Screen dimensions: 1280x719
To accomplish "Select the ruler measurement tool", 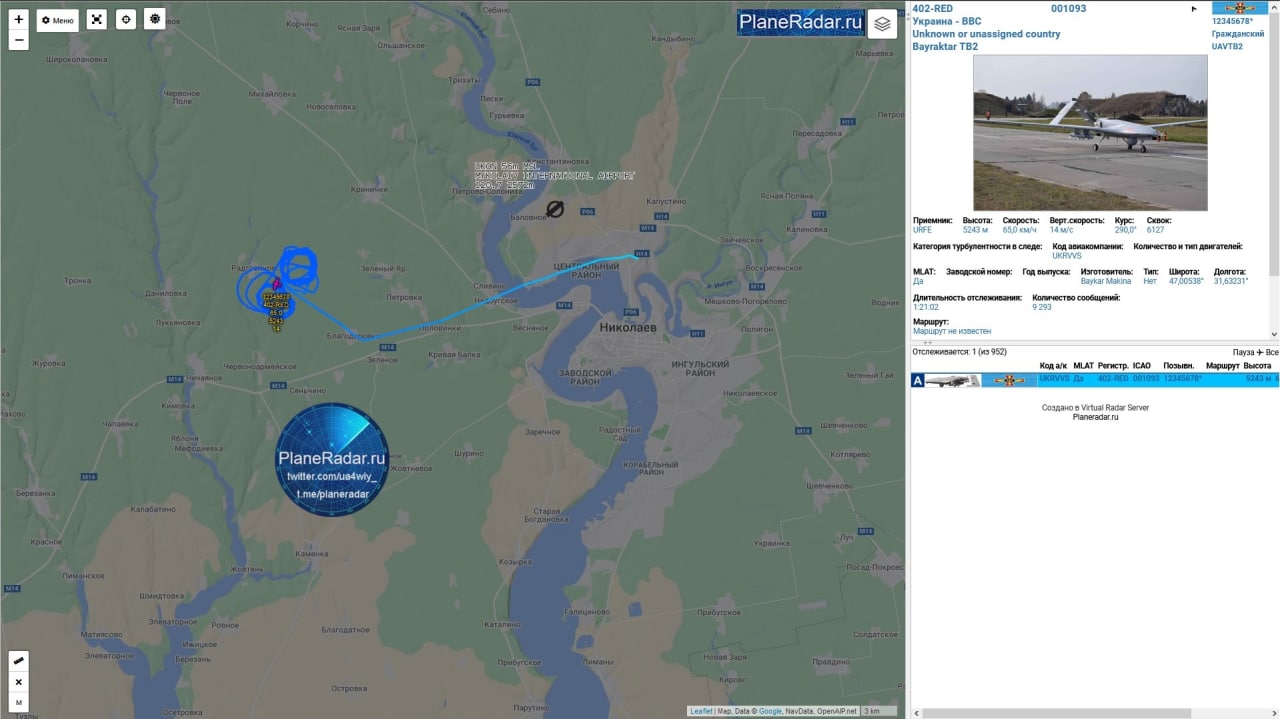I will pos(19,661).
